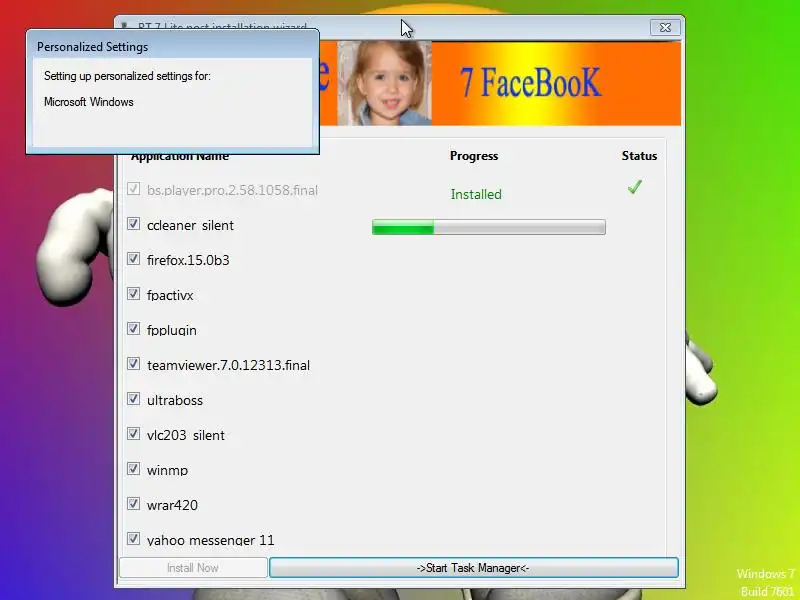This screenshot has height=600, width=800.
Task: Click the ccleaner silent label
Action: coord(190,226)
